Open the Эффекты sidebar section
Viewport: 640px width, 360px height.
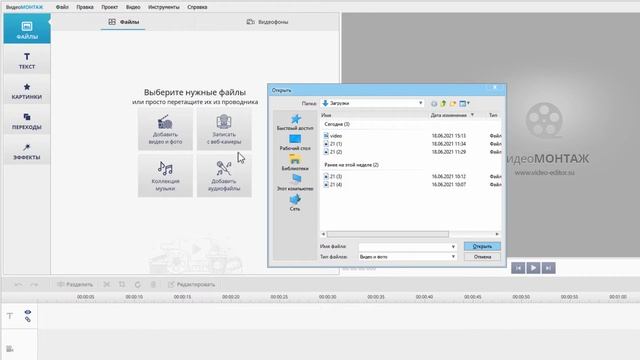(27, 151)
